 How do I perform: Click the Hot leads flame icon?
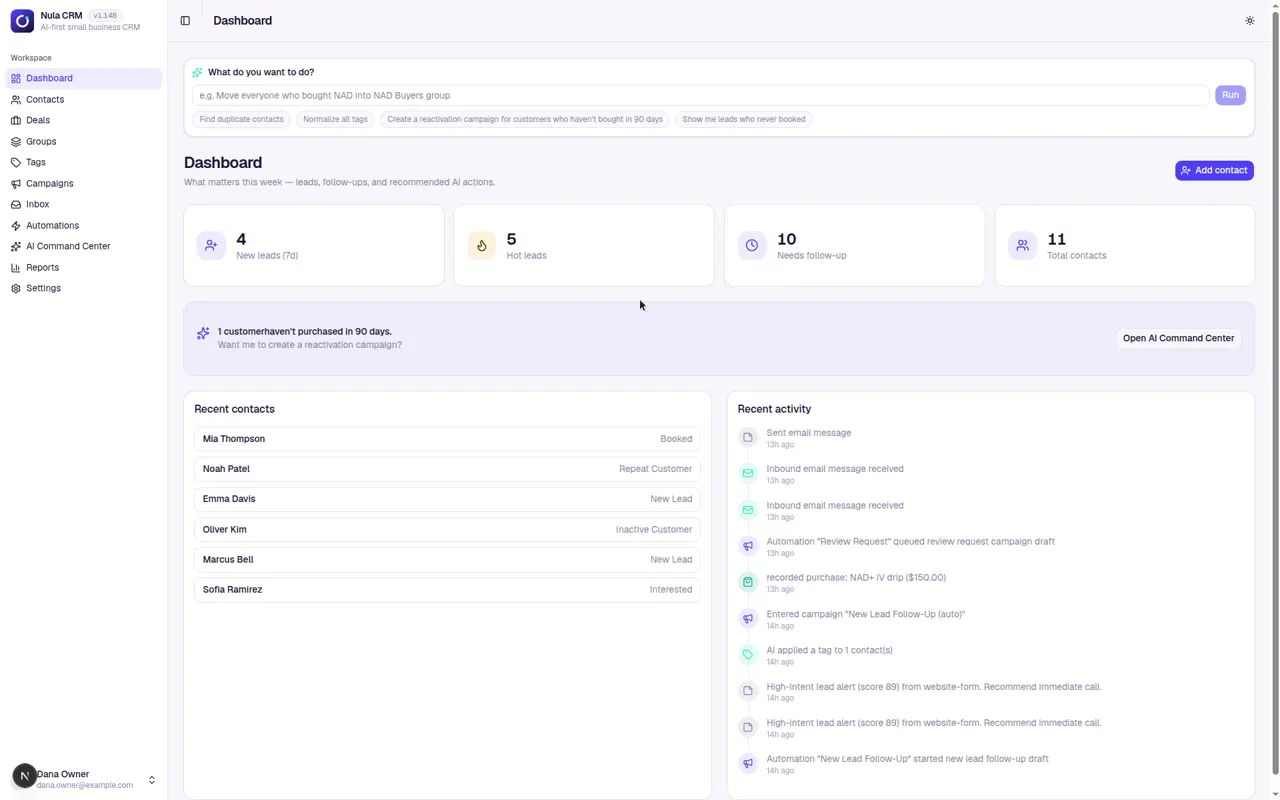481,245
